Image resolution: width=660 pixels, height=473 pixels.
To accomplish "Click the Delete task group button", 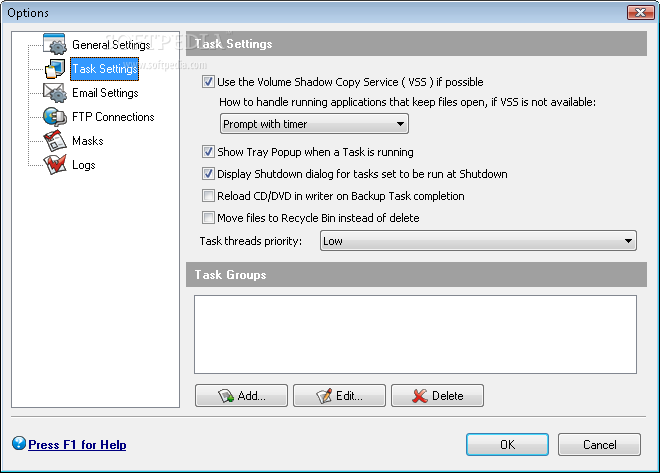I will coord(437,396).
